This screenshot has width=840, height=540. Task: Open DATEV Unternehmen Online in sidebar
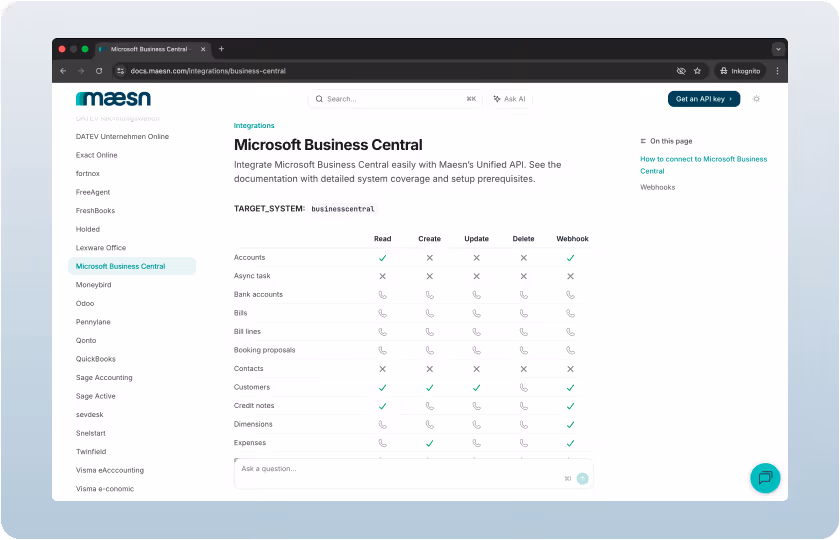[122, 137]
